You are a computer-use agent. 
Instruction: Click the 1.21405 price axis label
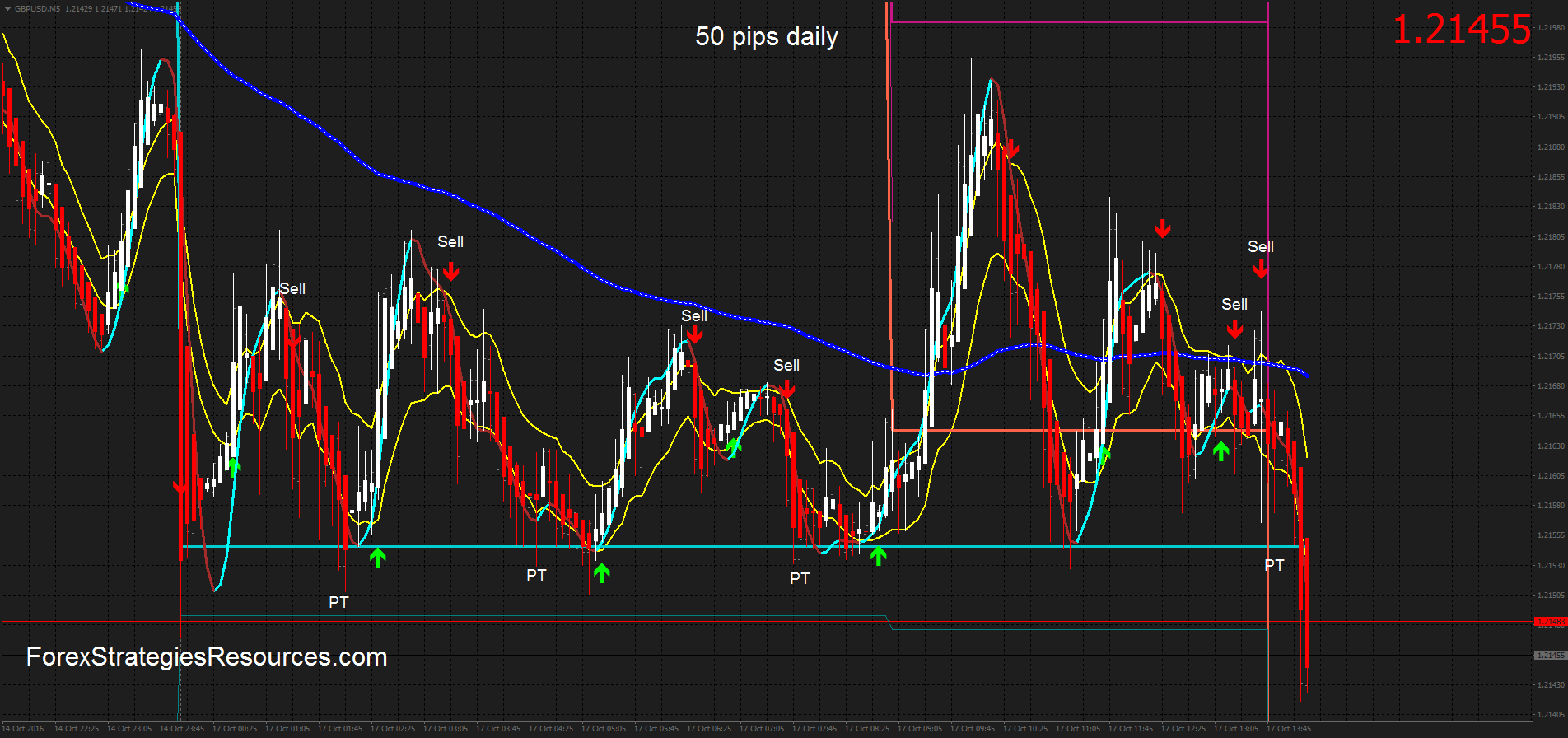(1552, 715)
